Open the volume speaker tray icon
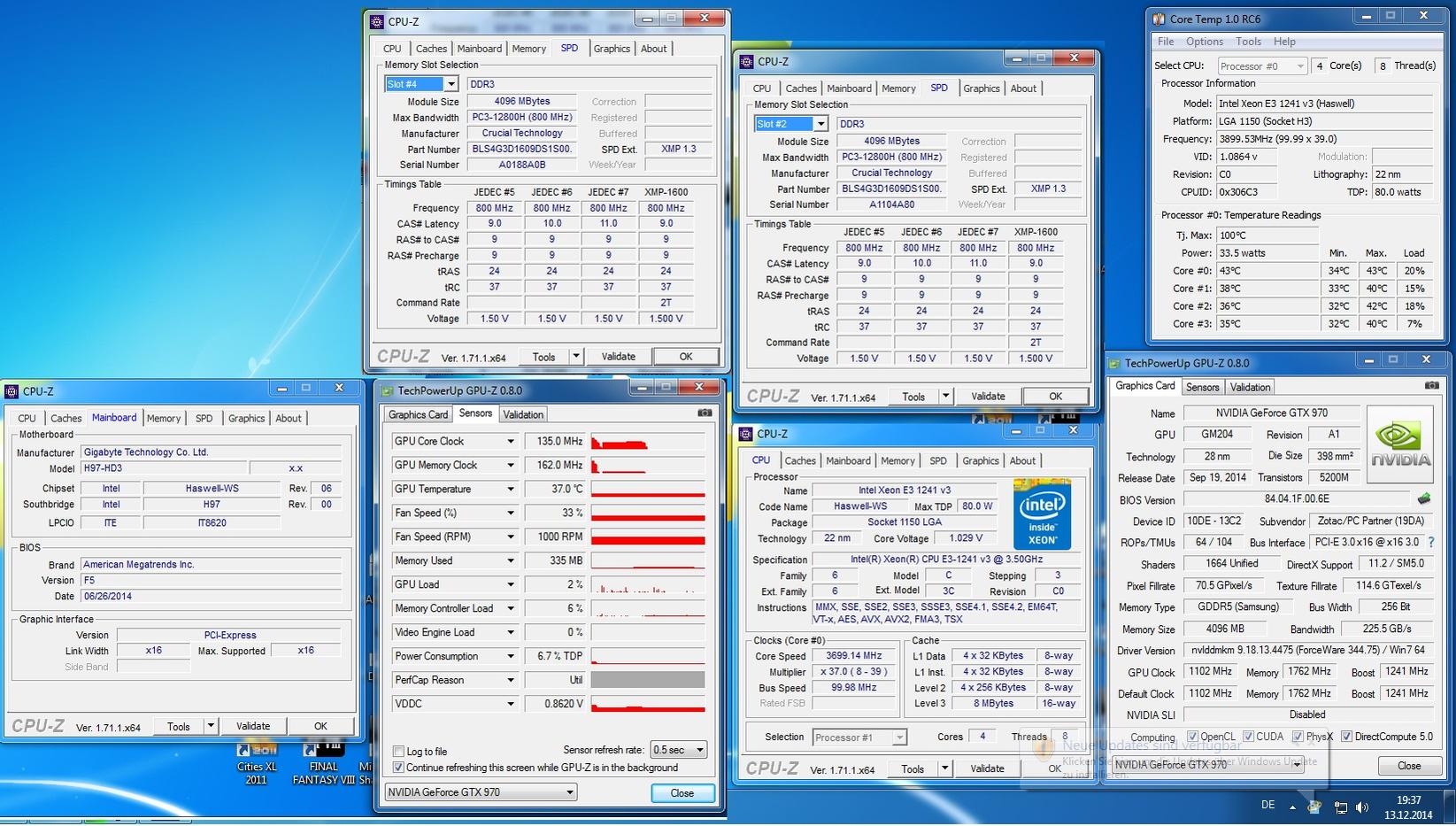The width and height of the screenshot is (1456, 826). tap(1362, 807)
